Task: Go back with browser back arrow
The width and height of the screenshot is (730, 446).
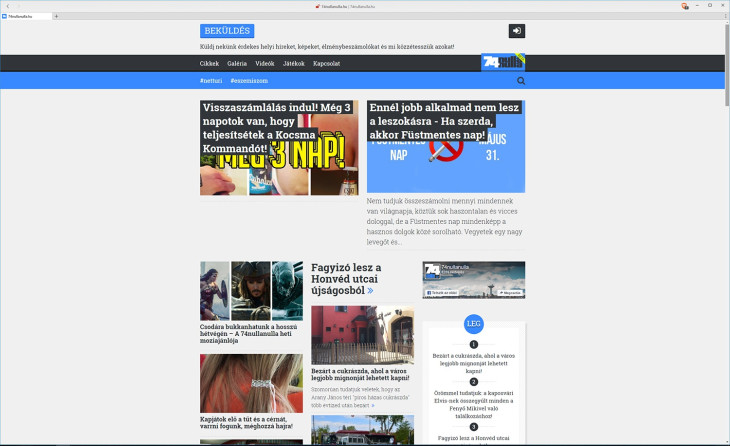Action: (x=8, y=6)
